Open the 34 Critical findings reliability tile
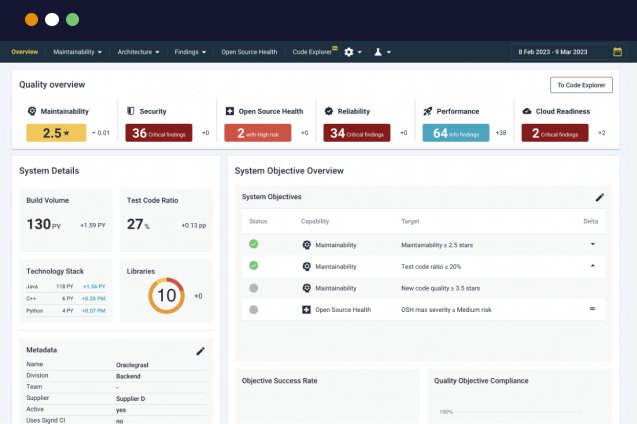This screenshot has height=424, width=637. pos(357,133)
